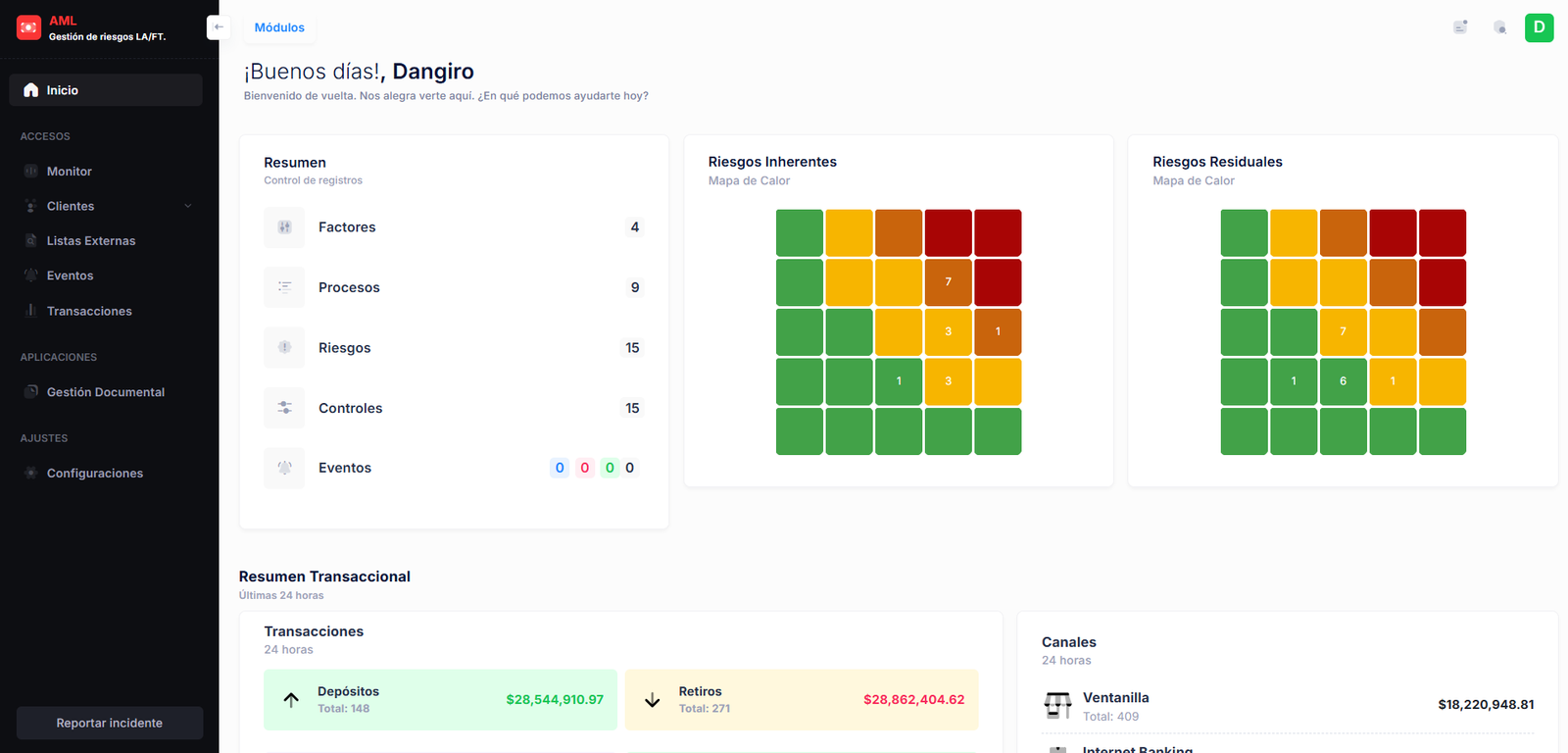1568x753 pixels.
Task: Expand the Clientes submenu chevron
Action: 188,206
